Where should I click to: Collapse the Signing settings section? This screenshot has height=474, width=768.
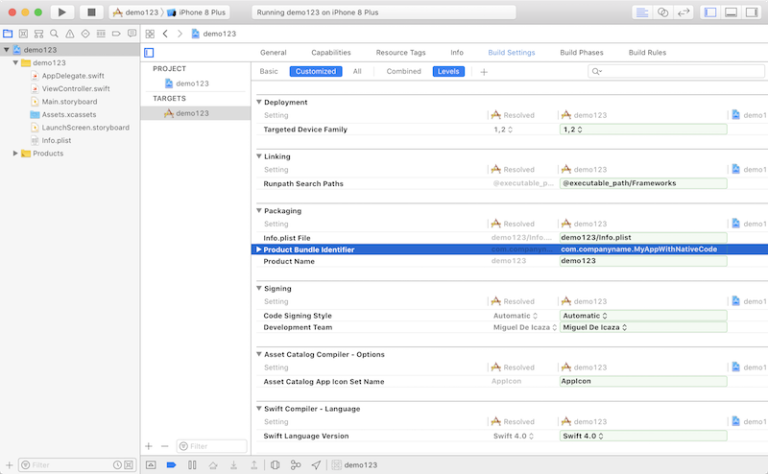point(259,288)
